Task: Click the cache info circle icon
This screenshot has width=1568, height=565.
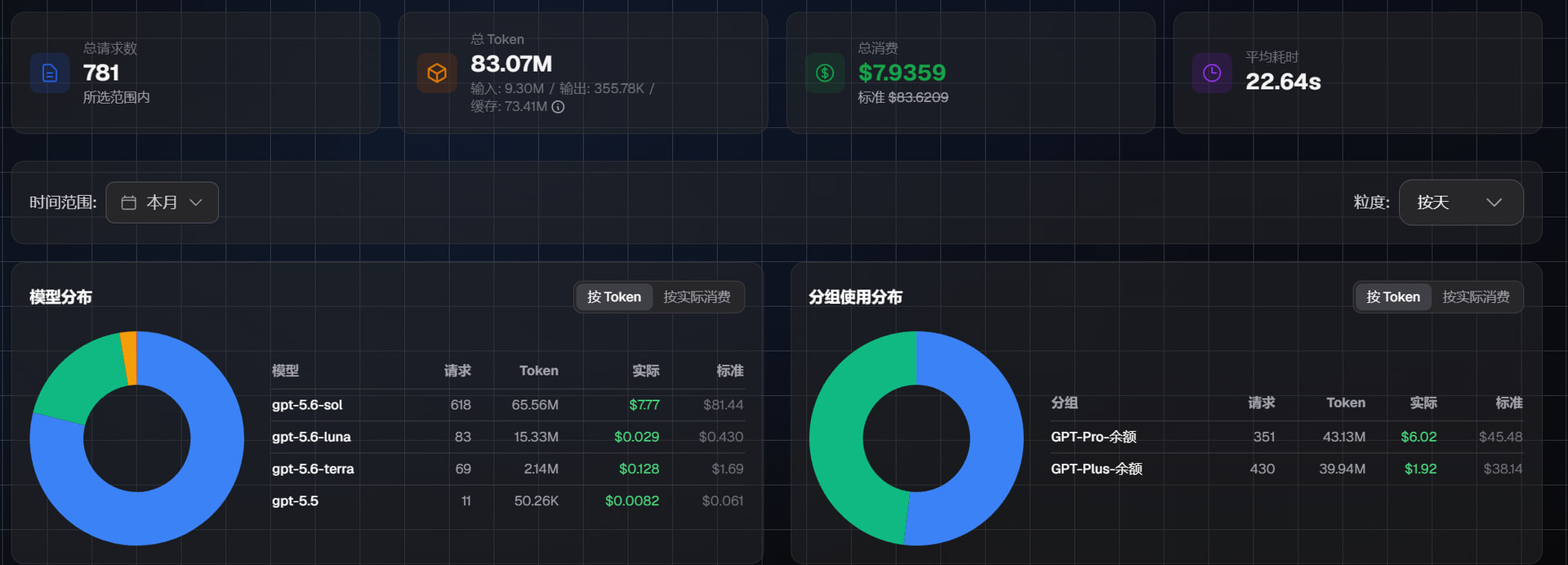Action: tap(558, 107)
